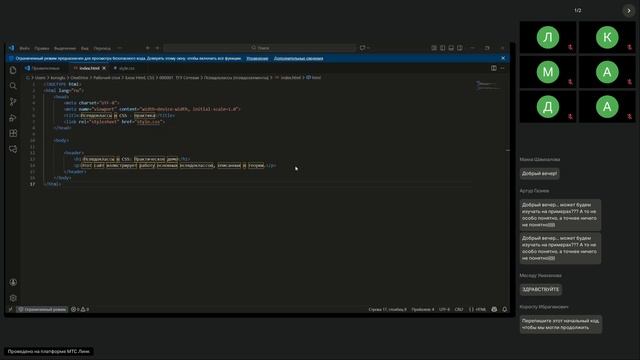Image resolution: width=640 pixels, height=360 pixels.
Task: Open the Manage gear icon
Action: (x=13, y=298)
